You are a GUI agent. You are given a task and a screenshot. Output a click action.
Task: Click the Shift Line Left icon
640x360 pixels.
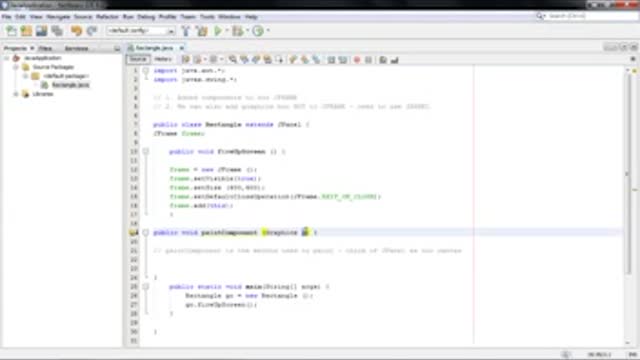tap(331, 60)
